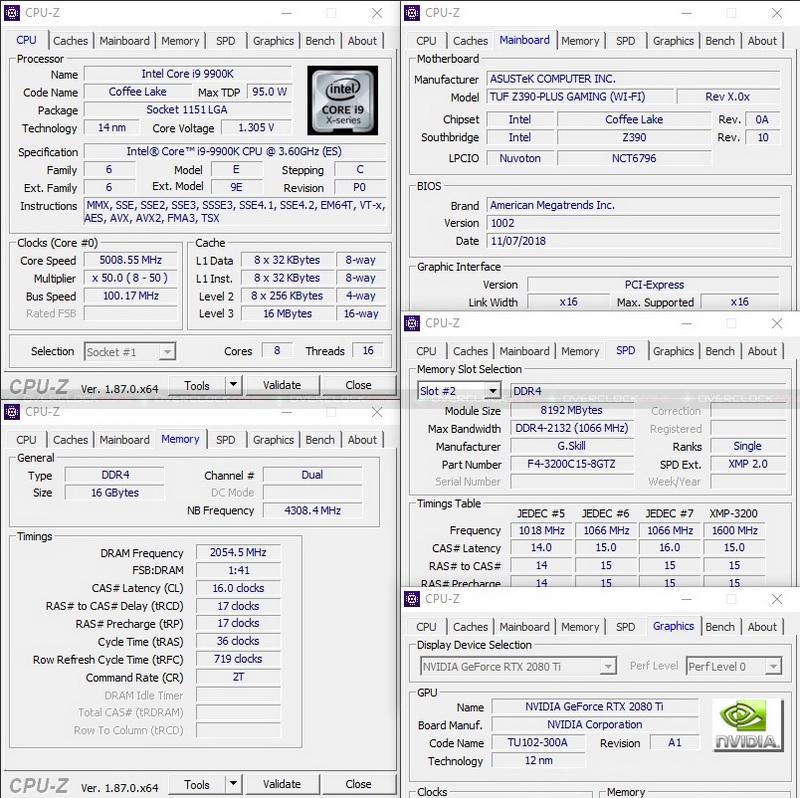The image size is (800, 798).
Task: Click the LPCIO chip value 'NCT6796'
Action: [x=634, y=158]
